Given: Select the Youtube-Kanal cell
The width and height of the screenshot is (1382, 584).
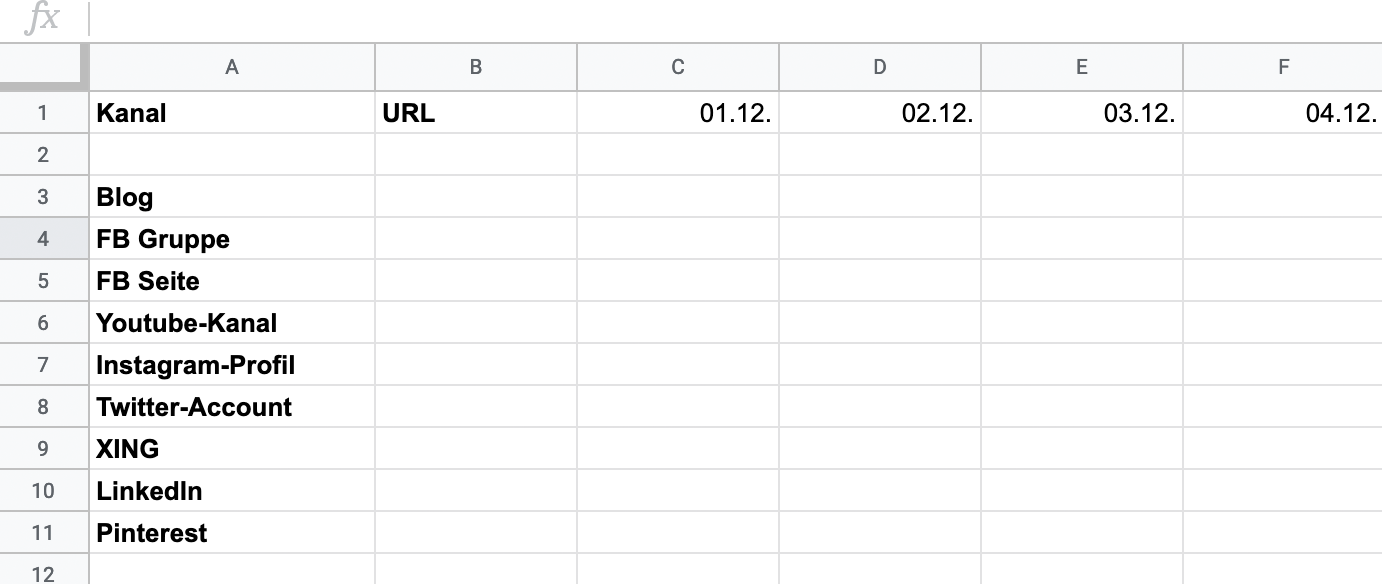Looking at the screenshot, I should (x=232, y=323).
